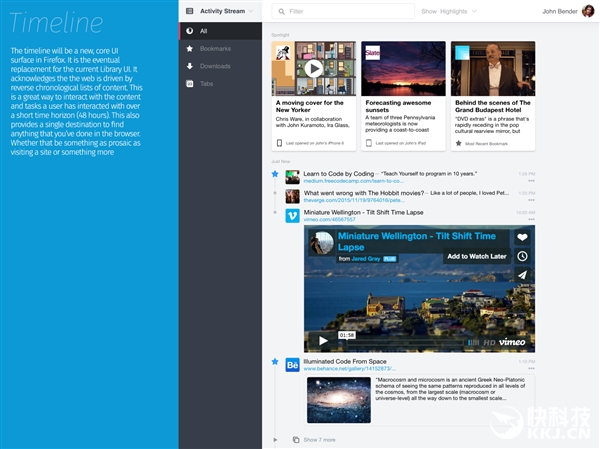Click the Vimeo logo on Miniature Wellington entry
This screenshot has width=600, height=449.
click(293, 215)
